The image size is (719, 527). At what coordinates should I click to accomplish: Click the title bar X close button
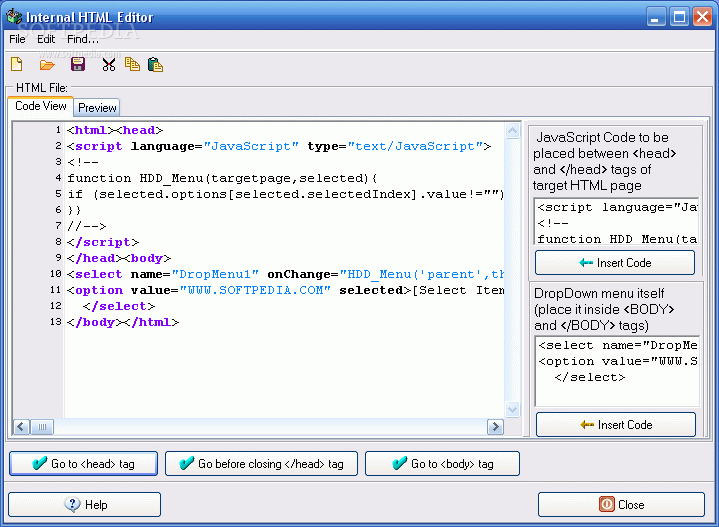[x=702, y=17]
